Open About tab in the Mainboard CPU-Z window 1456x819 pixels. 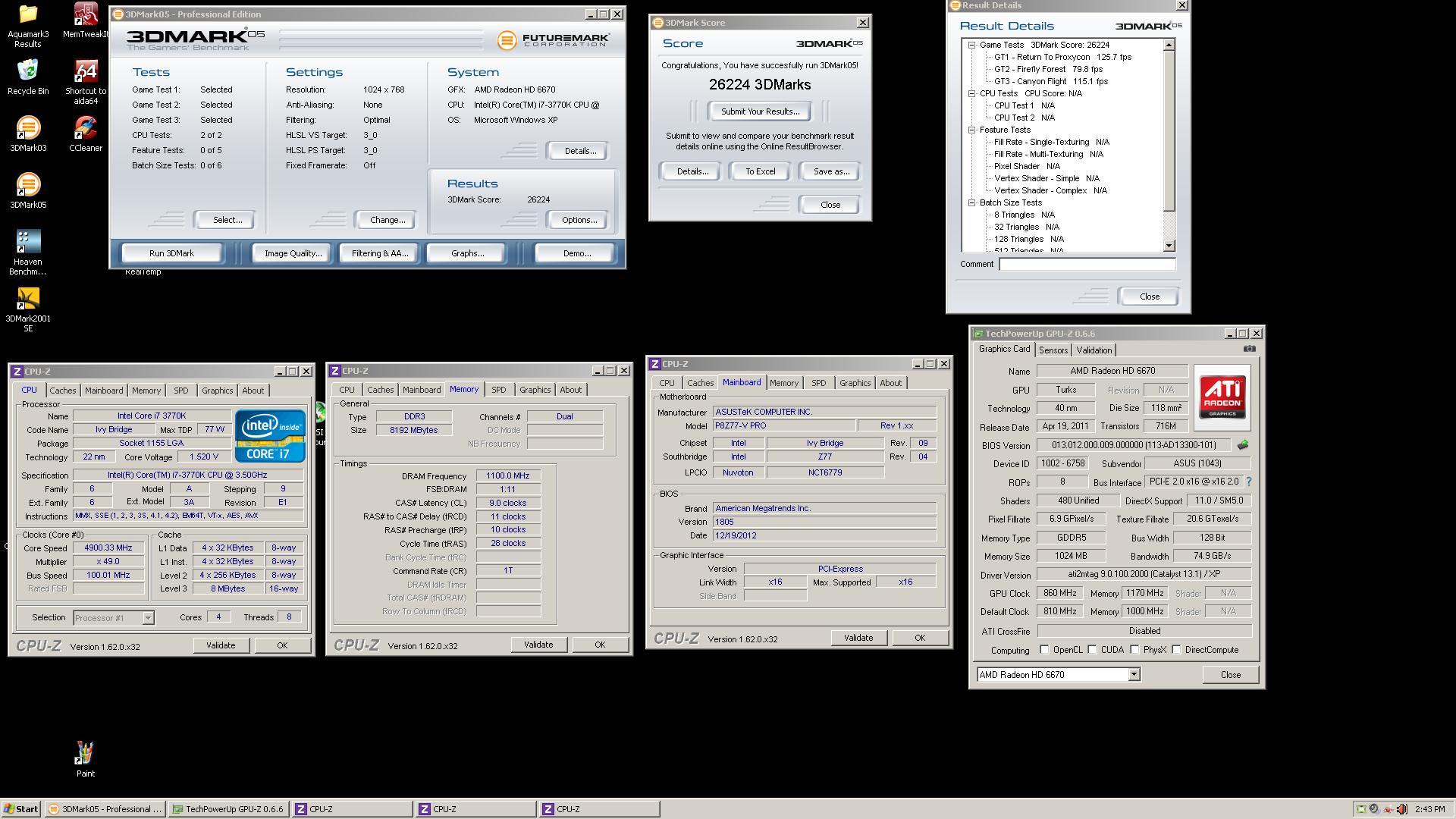point(890,383)
